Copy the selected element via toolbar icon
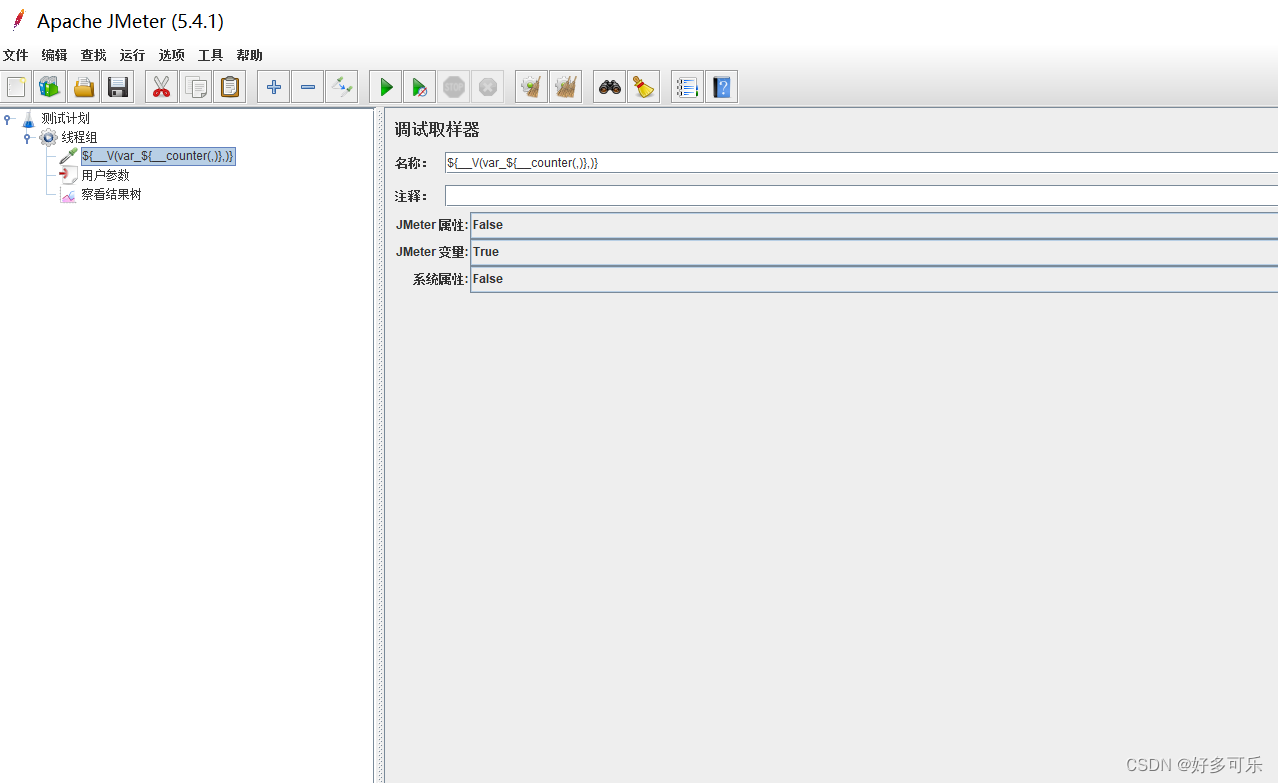Screen dimensions: 1278x783 195,87
